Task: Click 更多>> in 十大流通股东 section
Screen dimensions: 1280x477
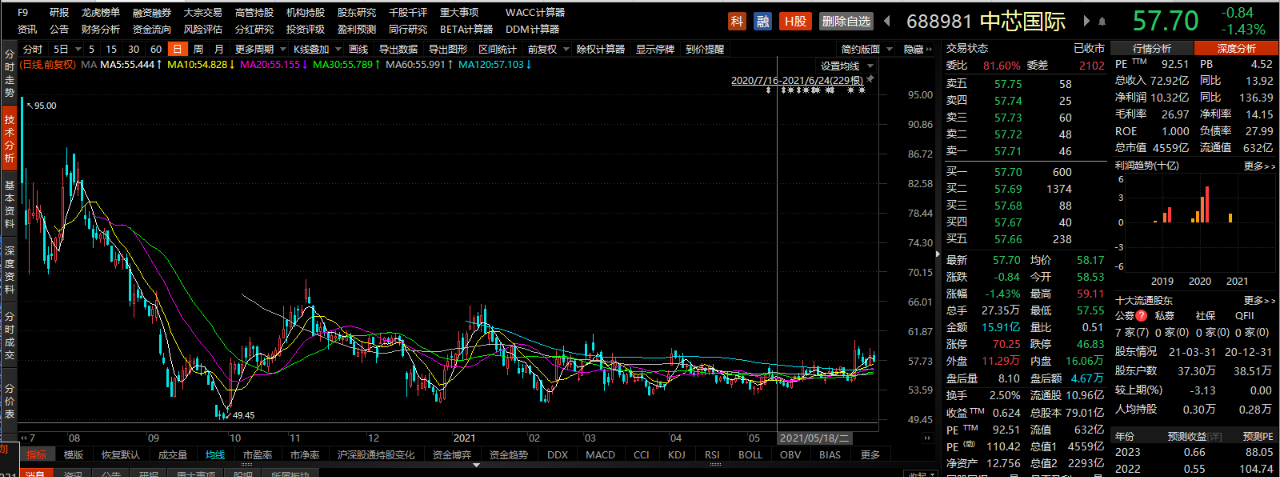Action: [1260, 300]
